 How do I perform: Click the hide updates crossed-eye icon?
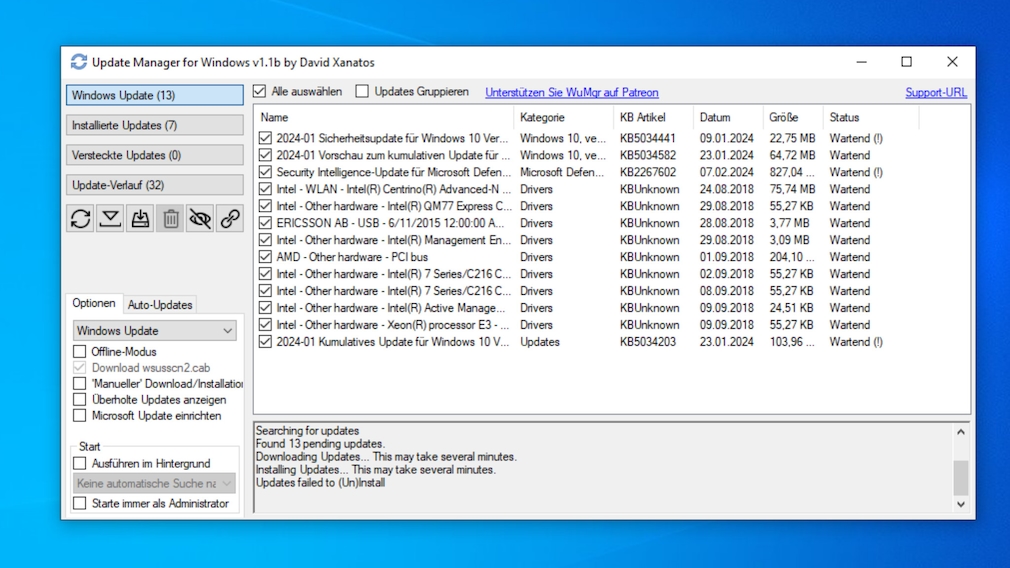[x=200, y=219]
